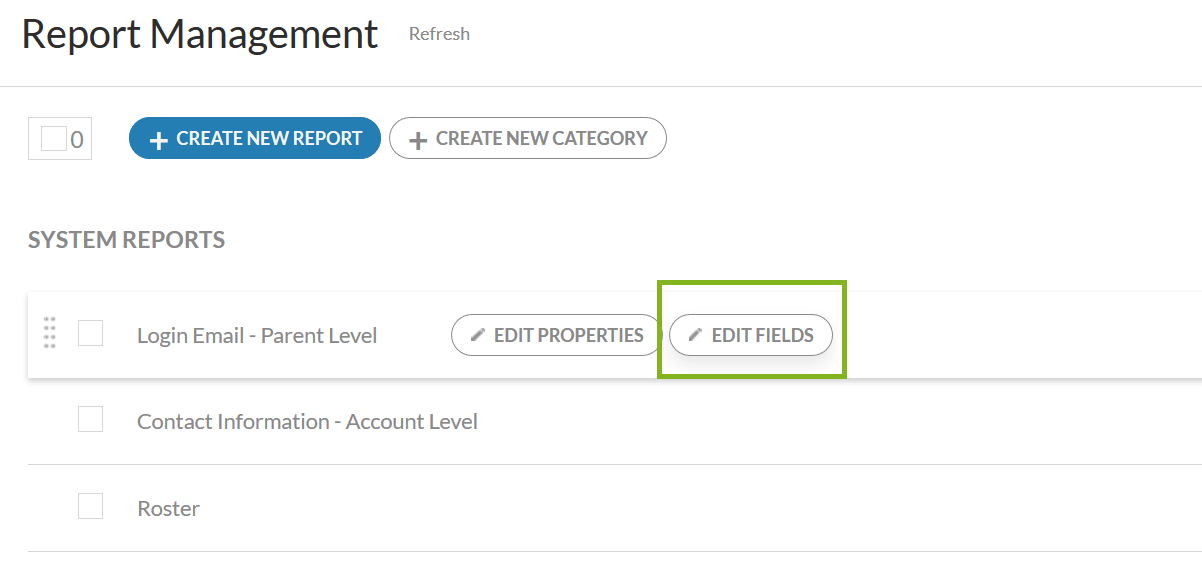Check the Login Email - Parent Level checkbox
The height and width of the screenshot is (577, 1202).
pos(91,333)
